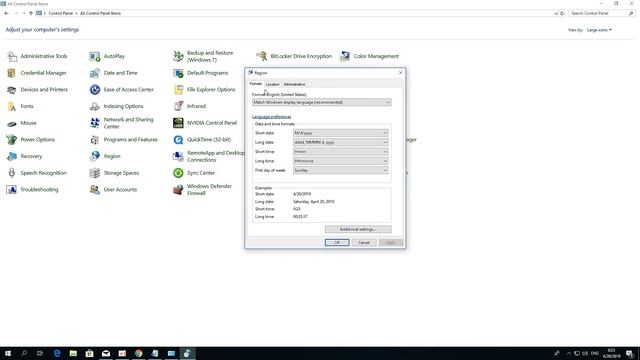Expand the address bar history dropdown

click(x=556, y=13)
